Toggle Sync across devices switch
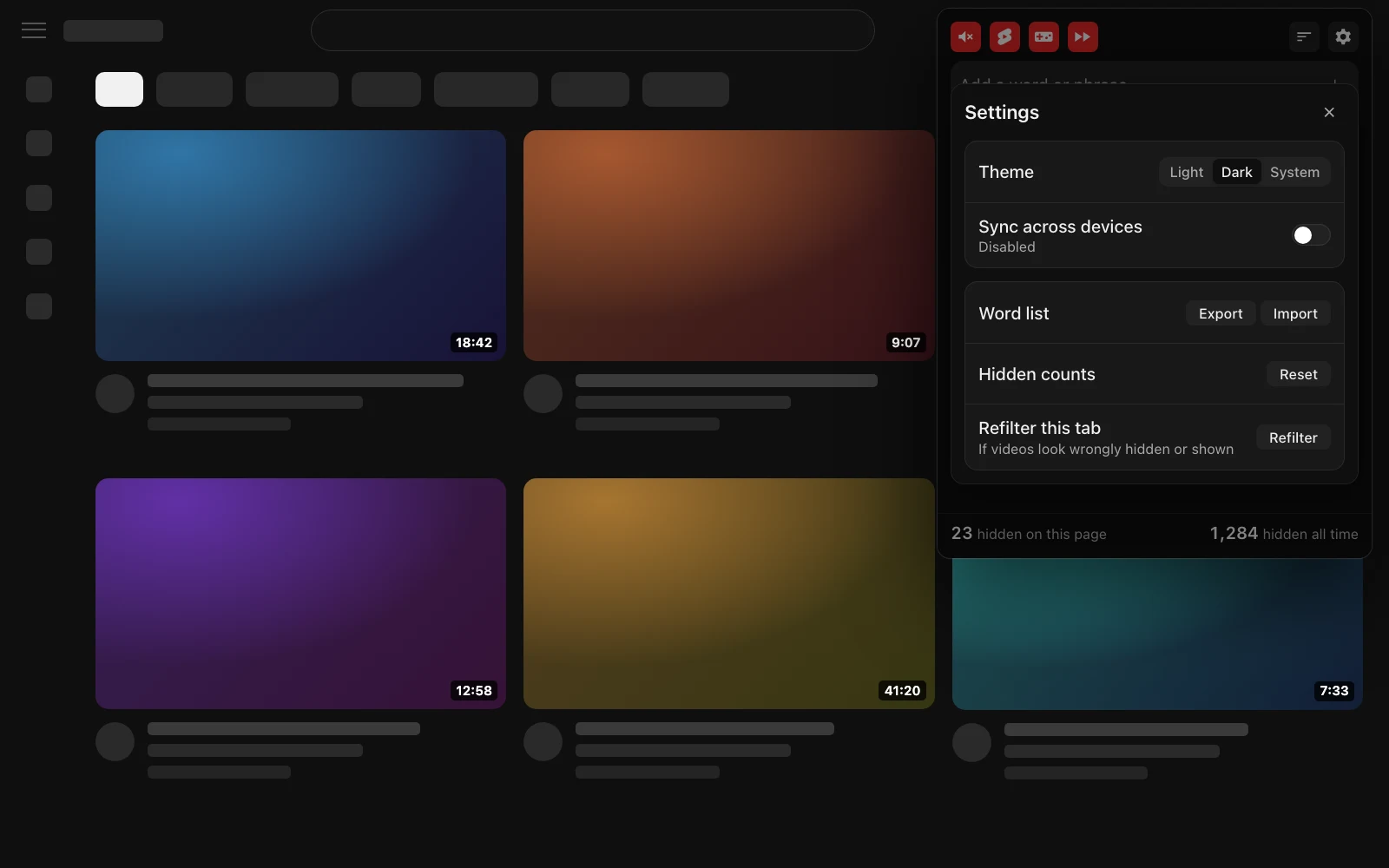 [1311, 235]
